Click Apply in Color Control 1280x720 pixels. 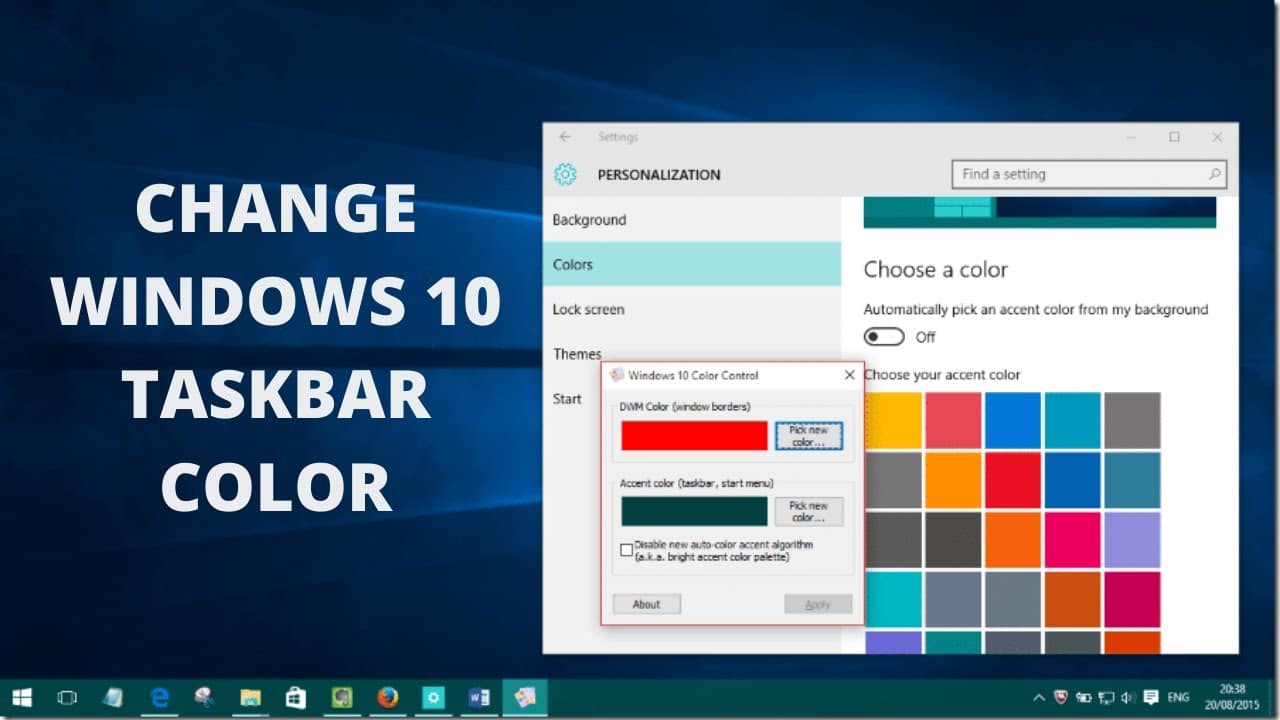click(818, 604)
